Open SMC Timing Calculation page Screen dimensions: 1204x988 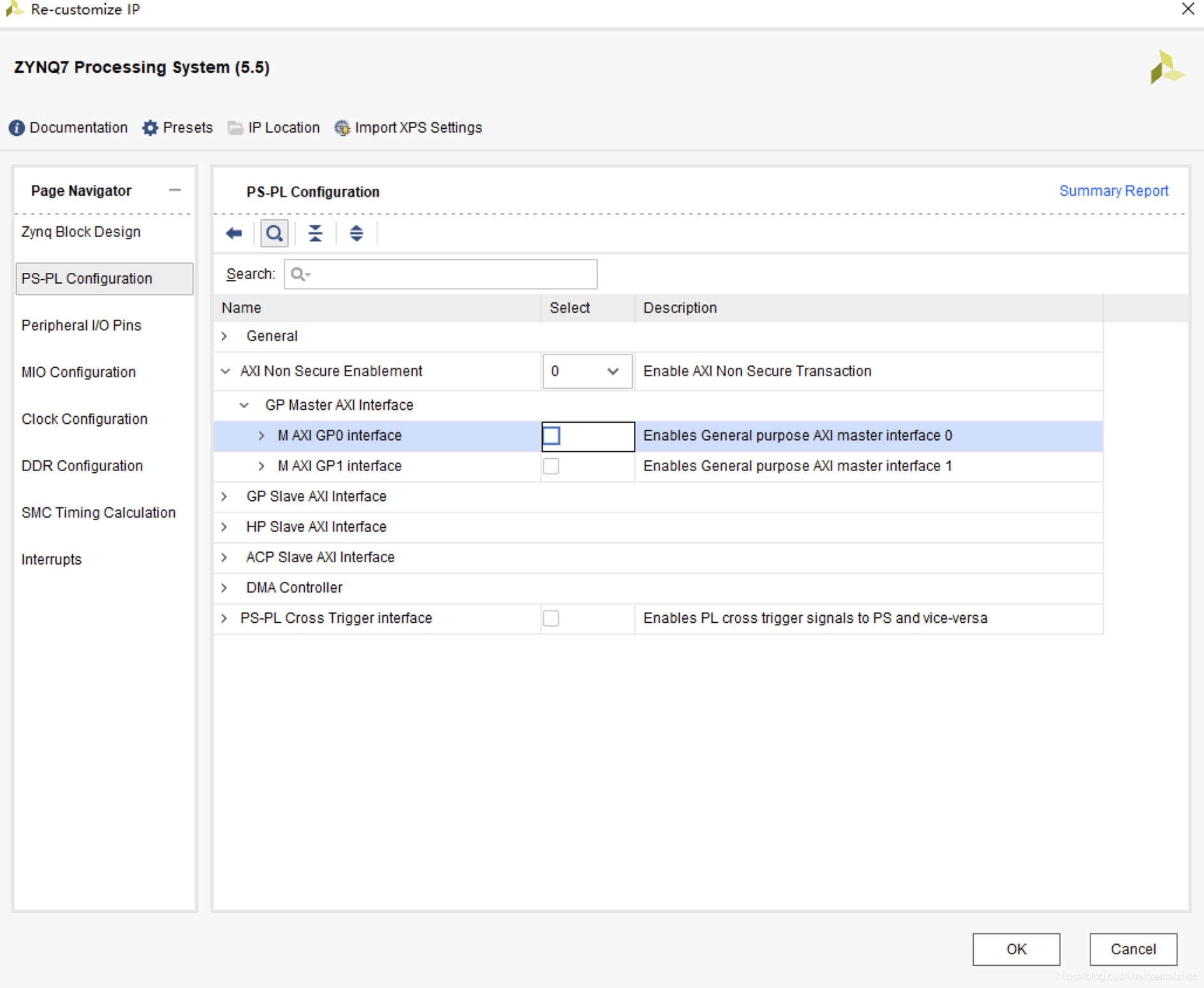coord(98,513)
